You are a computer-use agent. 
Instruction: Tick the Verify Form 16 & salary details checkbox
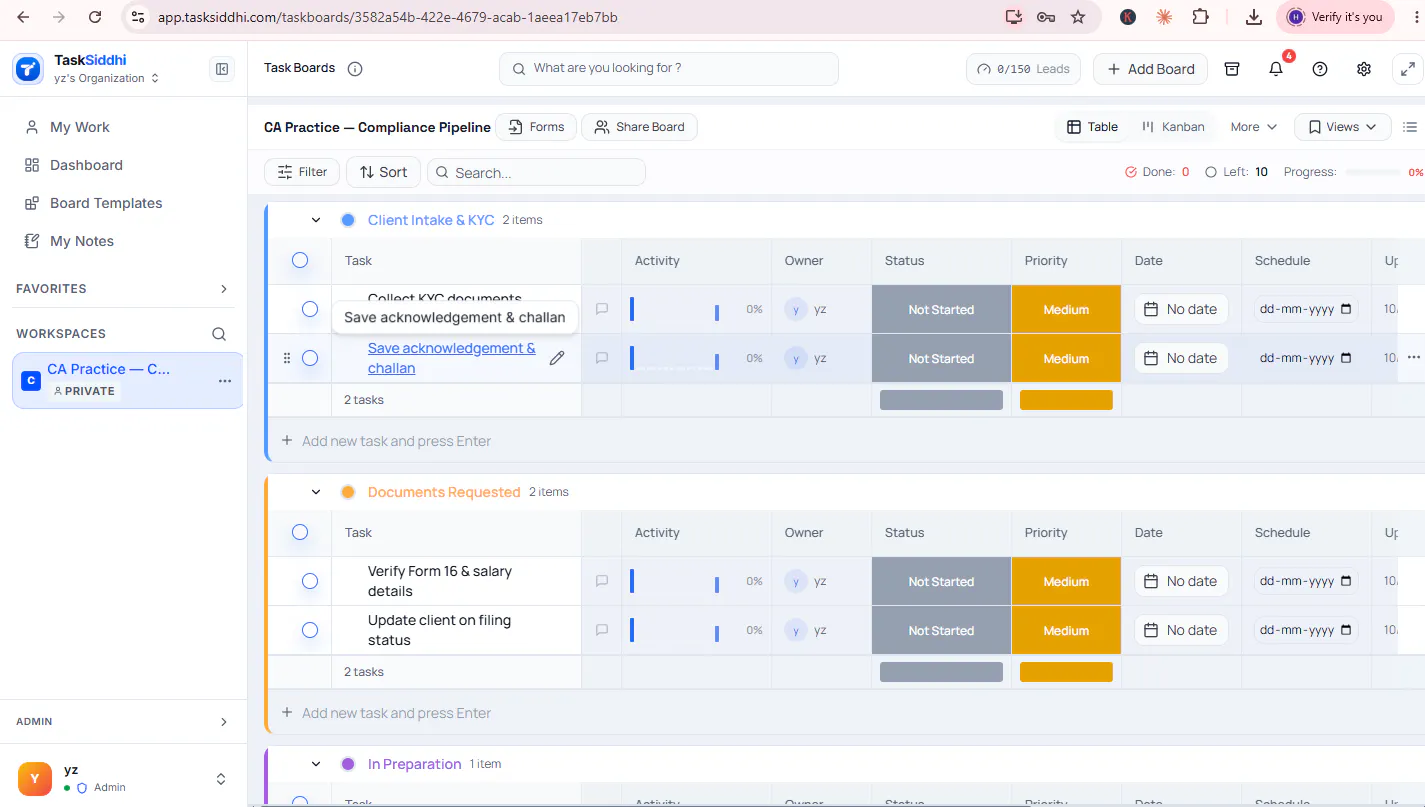[310, 581]
